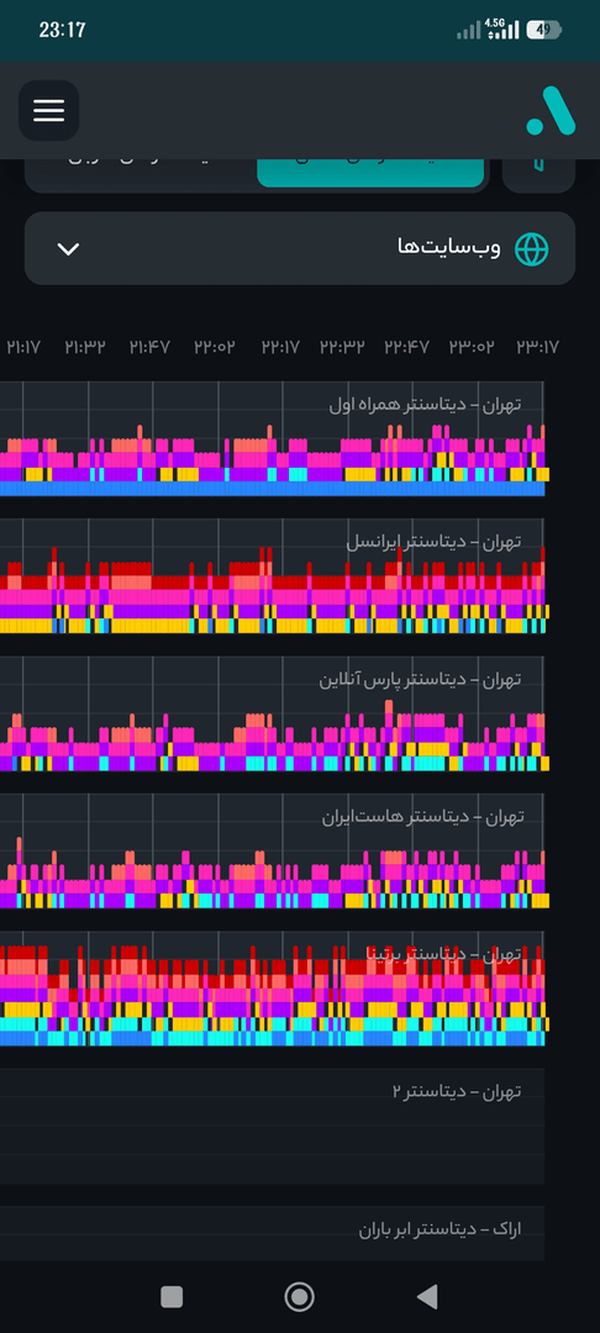Image resolution: width=600 pixels, height=1333 pixels.
Task: Select the 23:17 time axis label at right
Action: tap(538, 347)
